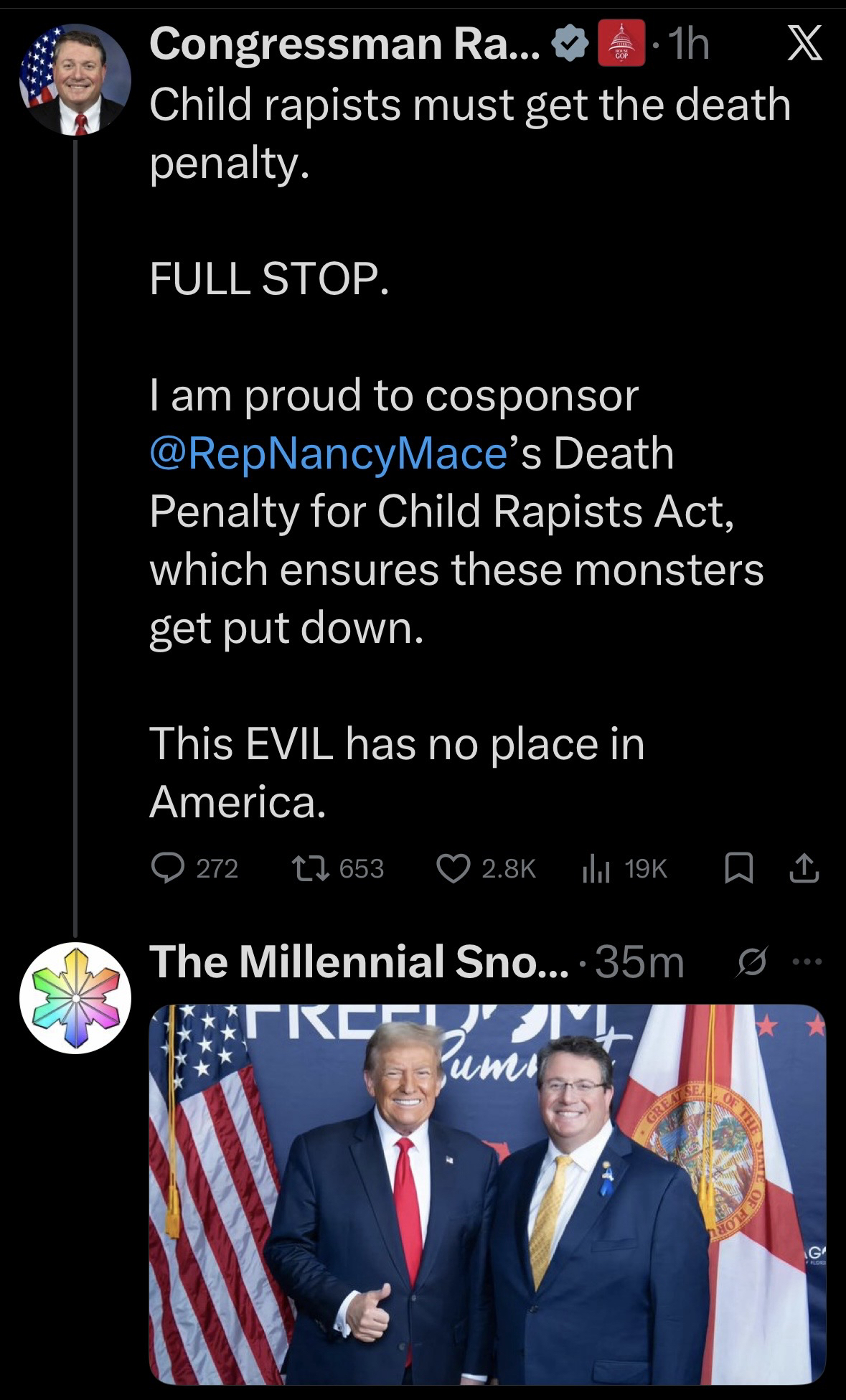Open the "Congressman Ra..." display name

click(344, 44)
